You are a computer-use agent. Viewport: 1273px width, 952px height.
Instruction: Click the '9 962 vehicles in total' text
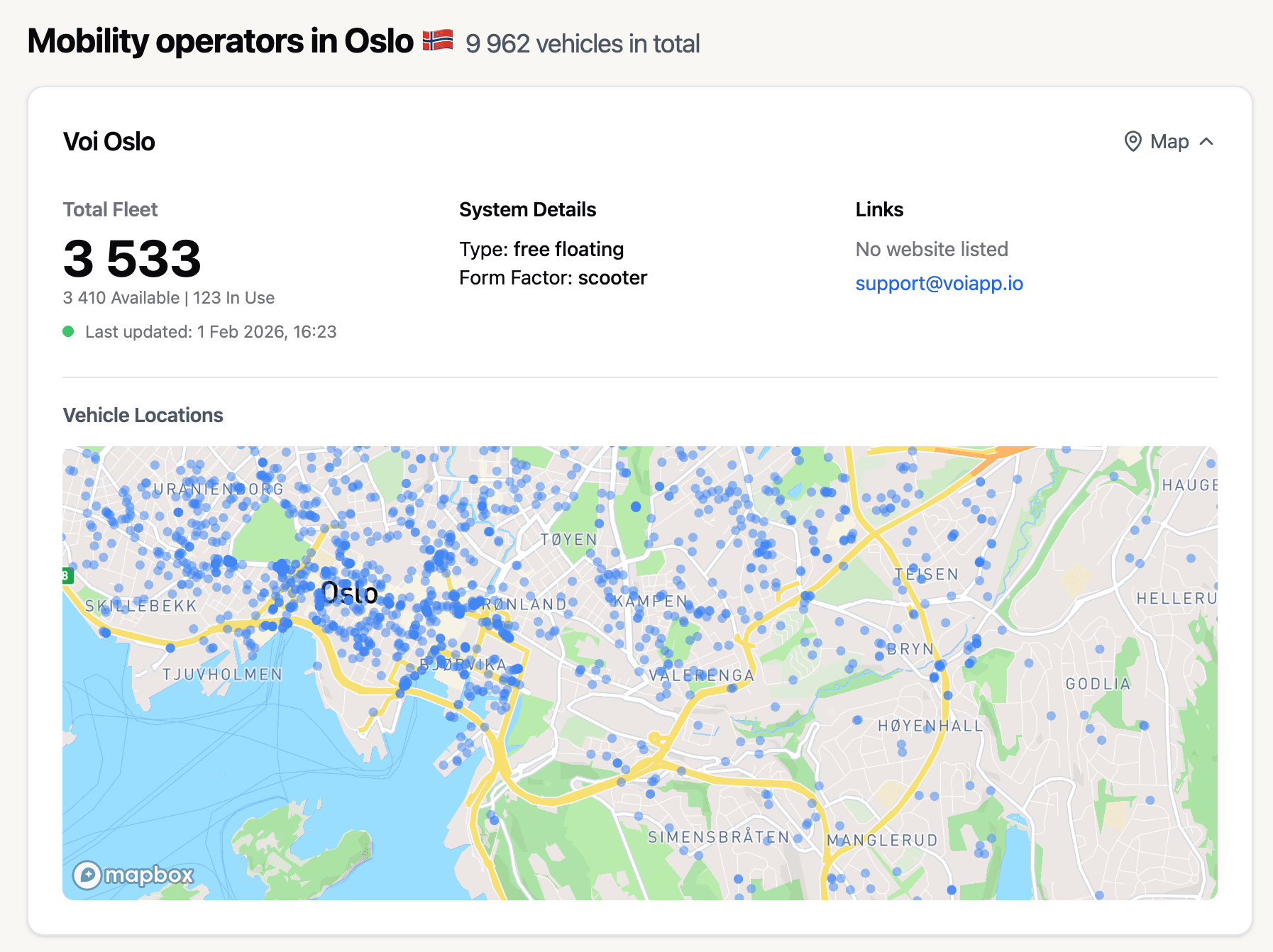click(583, 44)
